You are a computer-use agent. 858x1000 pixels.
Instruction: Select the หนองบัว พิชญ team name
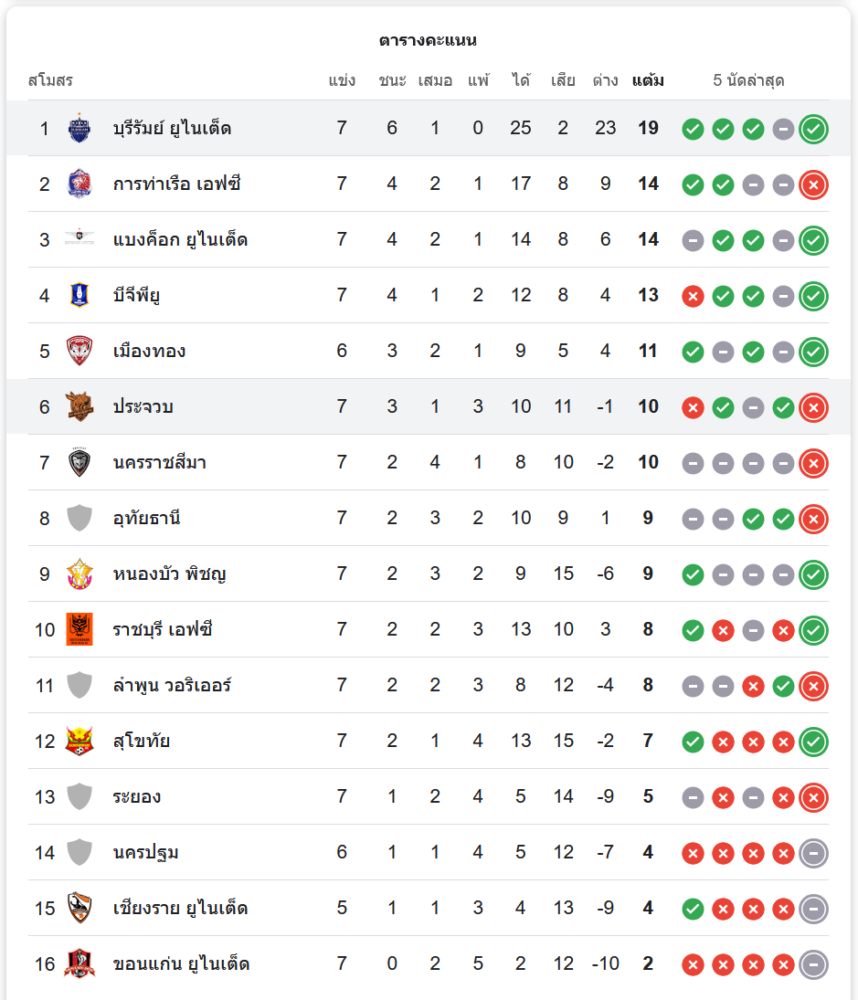pyautogui.click(x=169, y=574)
